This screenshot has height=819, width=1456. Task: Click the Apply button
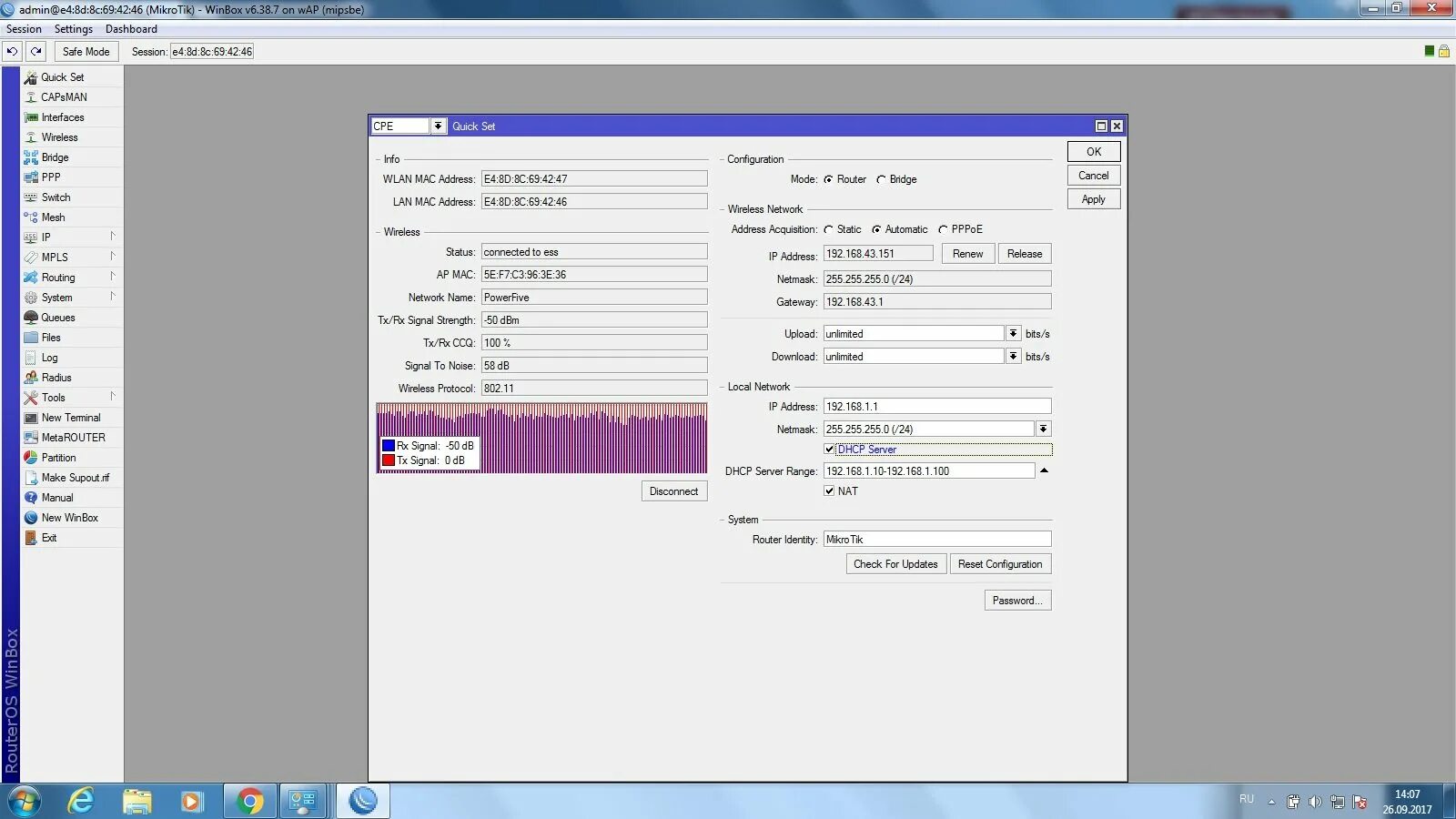coord(1094,199)
